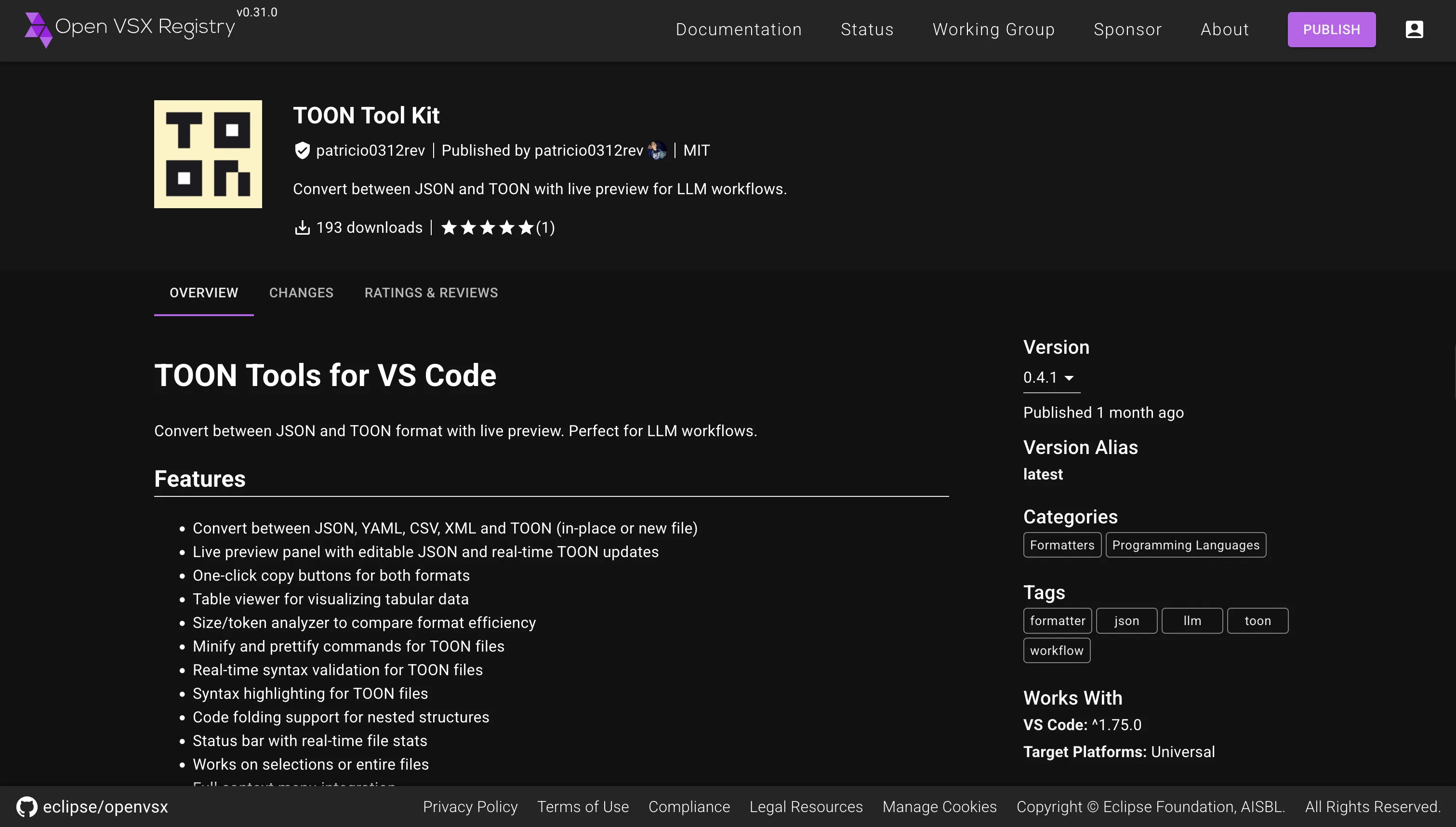Viewport: 1456px width, 827px height.
Task: Open the Legal Resources footer link
Action: [806, 807]
